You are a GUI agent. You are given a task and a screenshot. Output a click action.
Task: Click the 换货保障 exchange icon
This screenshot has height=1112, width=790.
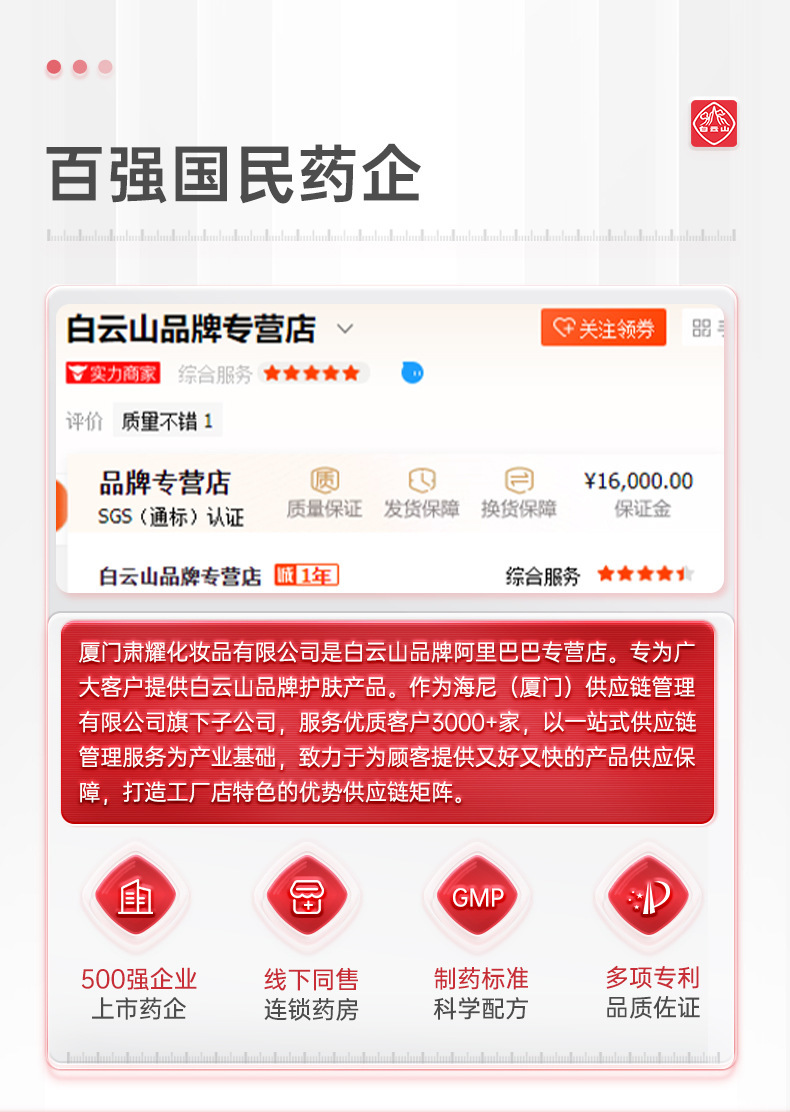[x=519, y=481]
